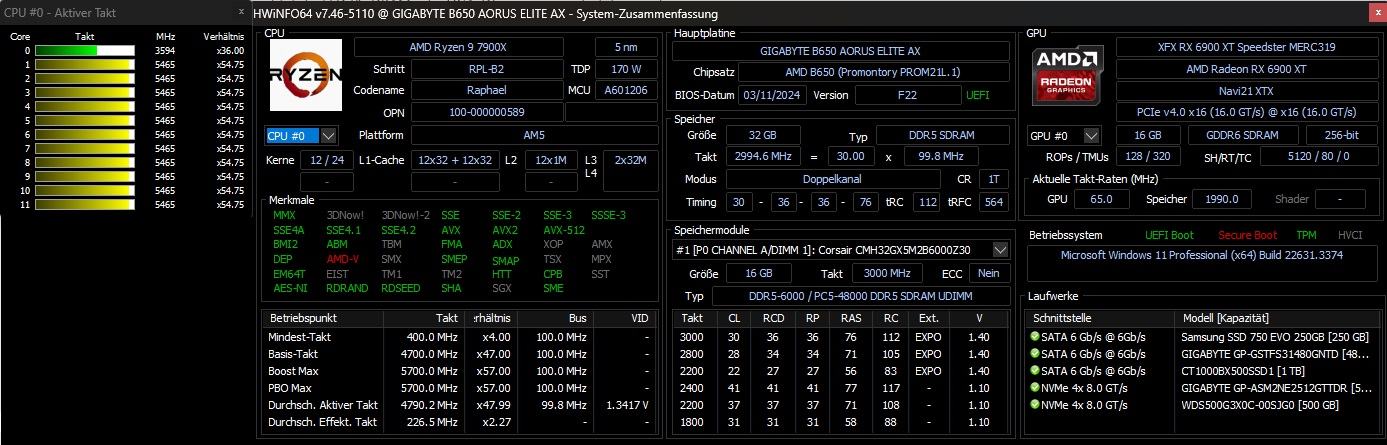The image size is (1387, 445).
Task: Click the 256-bit bus width field
Action: [x=1342, y=135]
